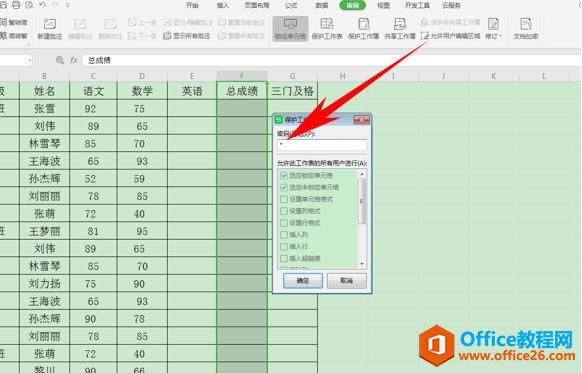The image size is (582, 373).
Task: Undo the last action
Action: pos(42,5)
